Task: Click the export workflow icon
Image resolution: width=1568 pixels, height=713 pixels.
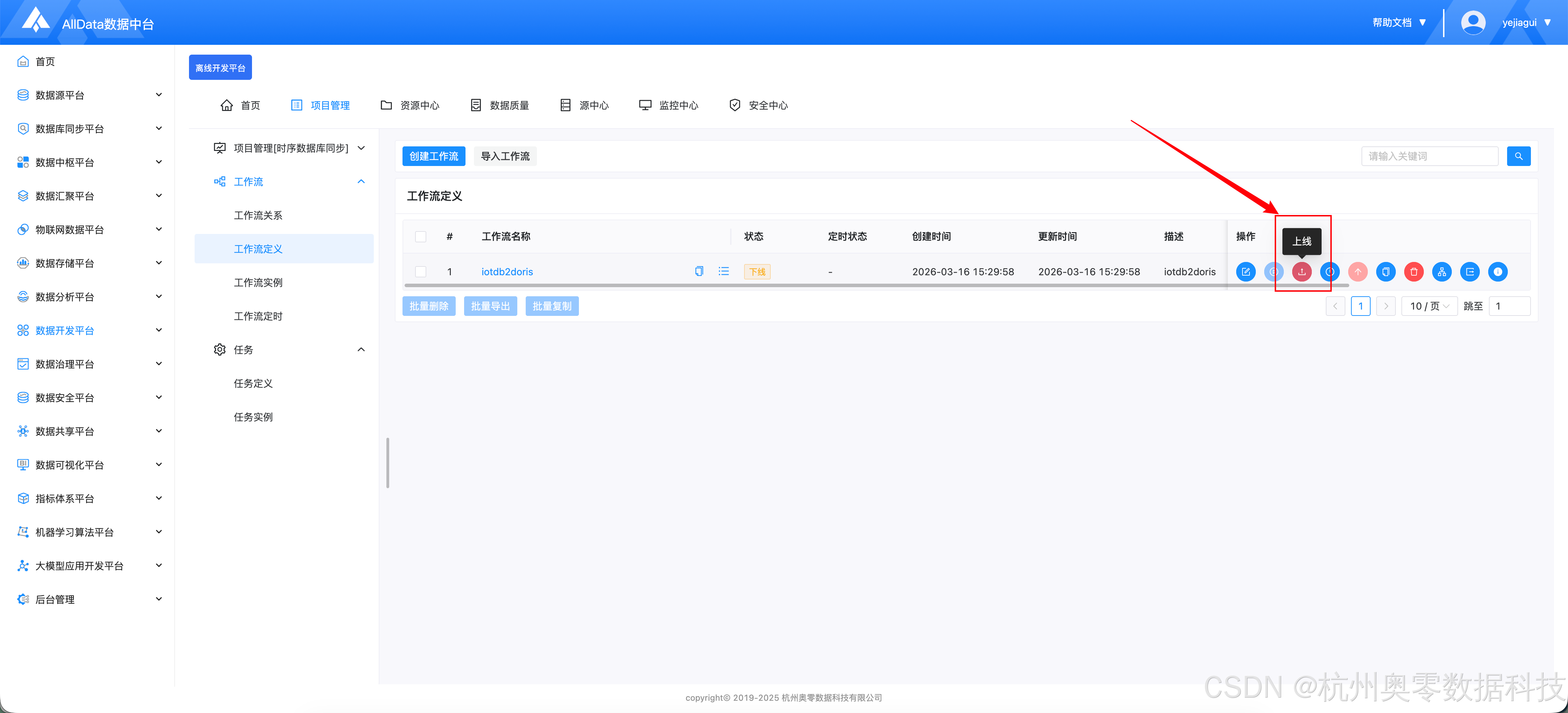Action: (x=1469, y=271)
